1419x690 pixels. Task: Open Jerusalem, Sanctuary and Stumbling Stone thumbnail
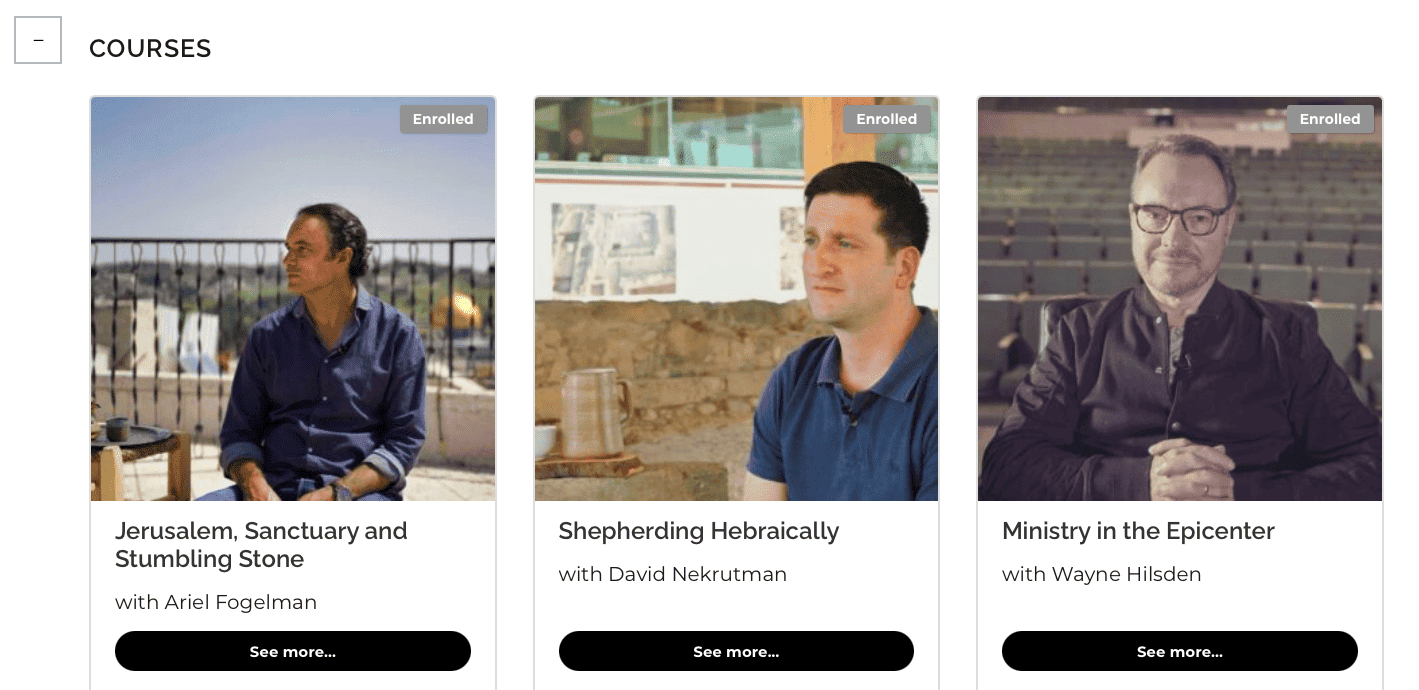[x=293, y=299]
